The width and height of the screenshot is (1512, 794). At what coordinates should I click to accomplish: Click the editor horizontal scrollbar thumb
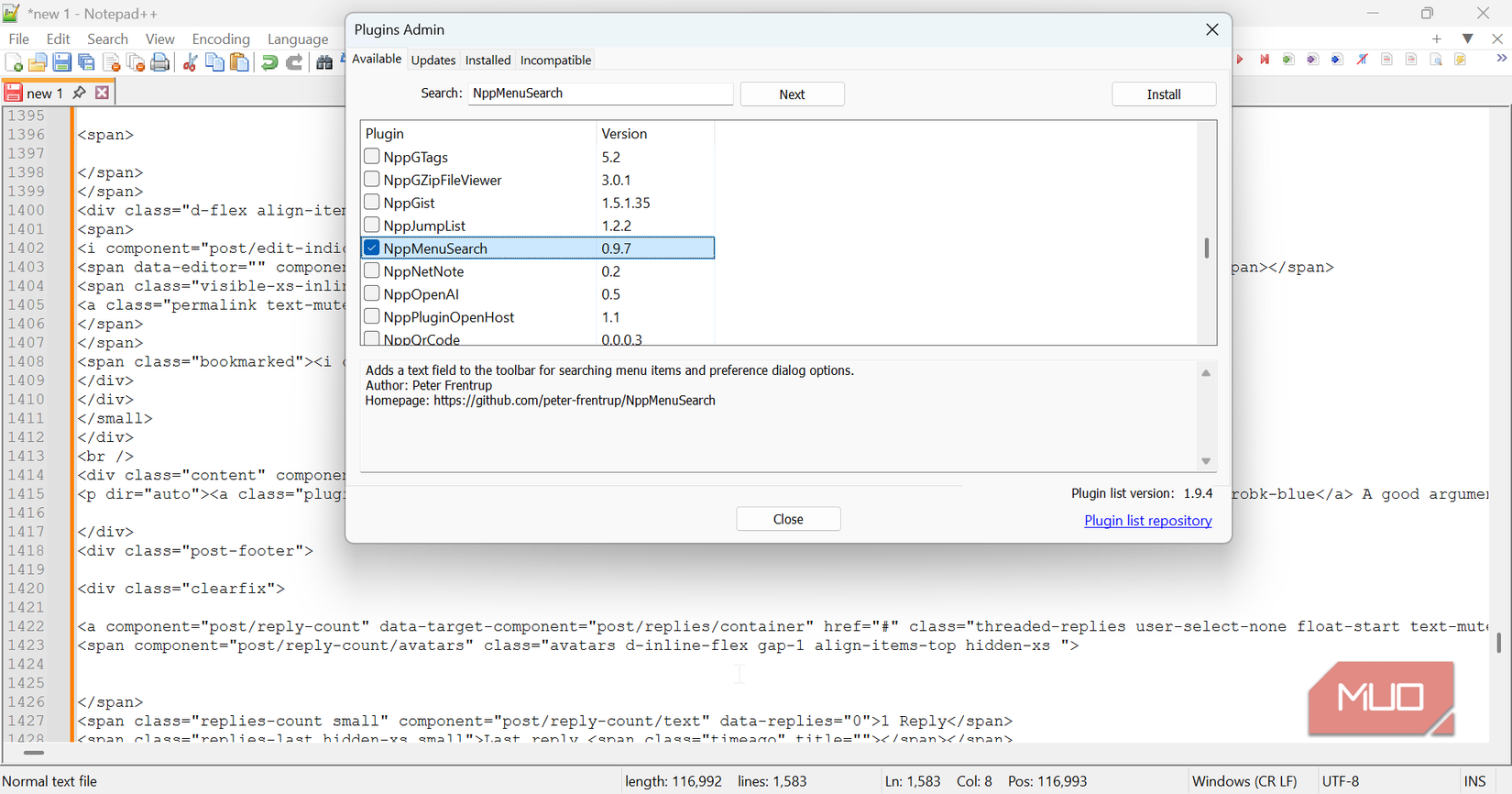tap(33, 753)
